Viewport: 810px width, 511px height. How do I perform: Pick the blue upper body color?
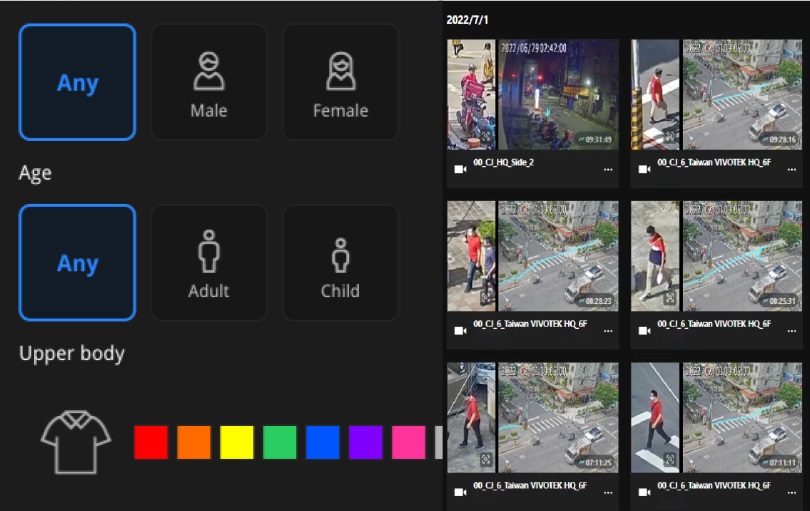[x=323, y=442]
